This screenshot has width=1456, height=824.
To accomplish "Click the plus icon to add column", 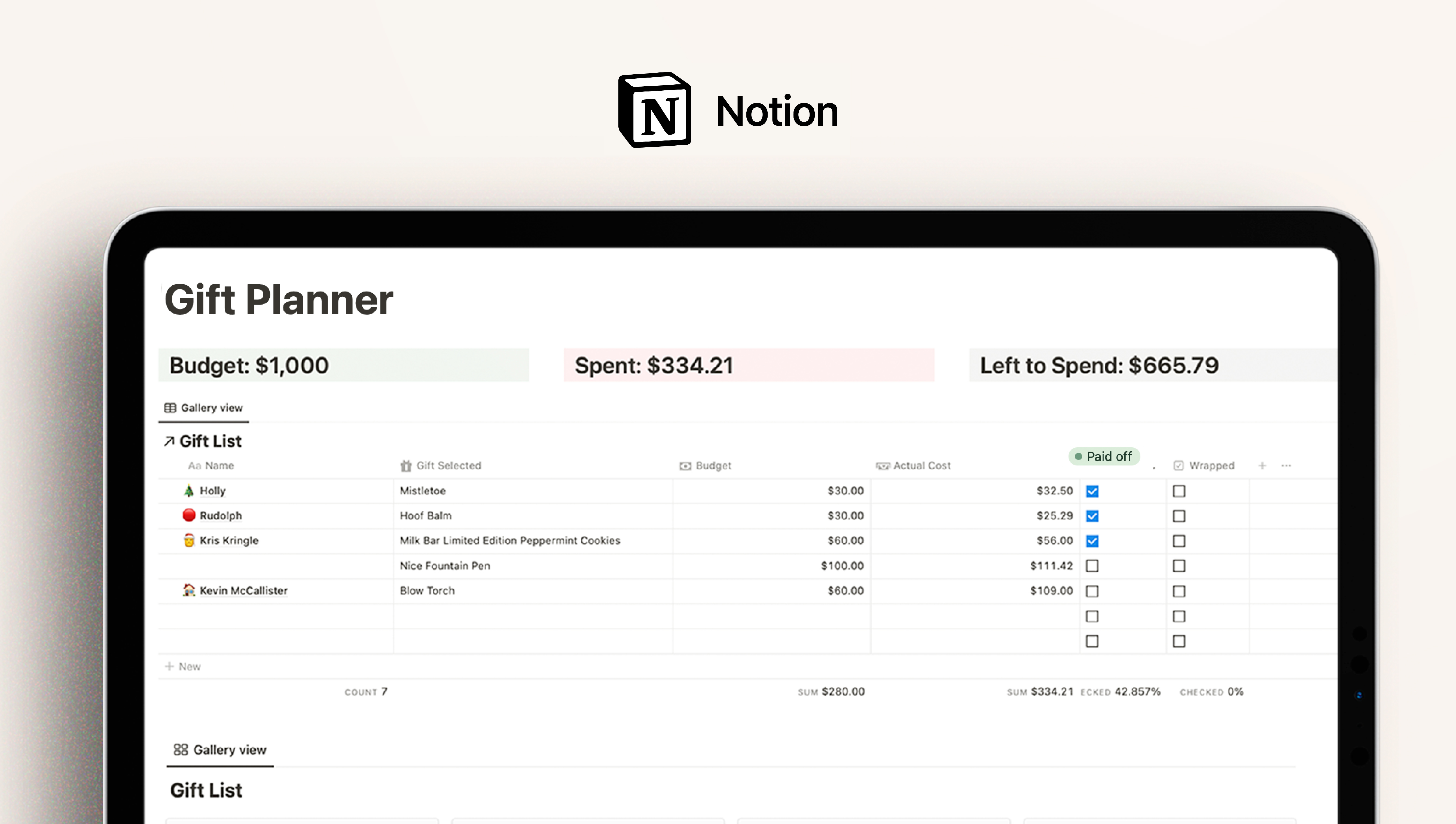I will [x=1262, y=465].
